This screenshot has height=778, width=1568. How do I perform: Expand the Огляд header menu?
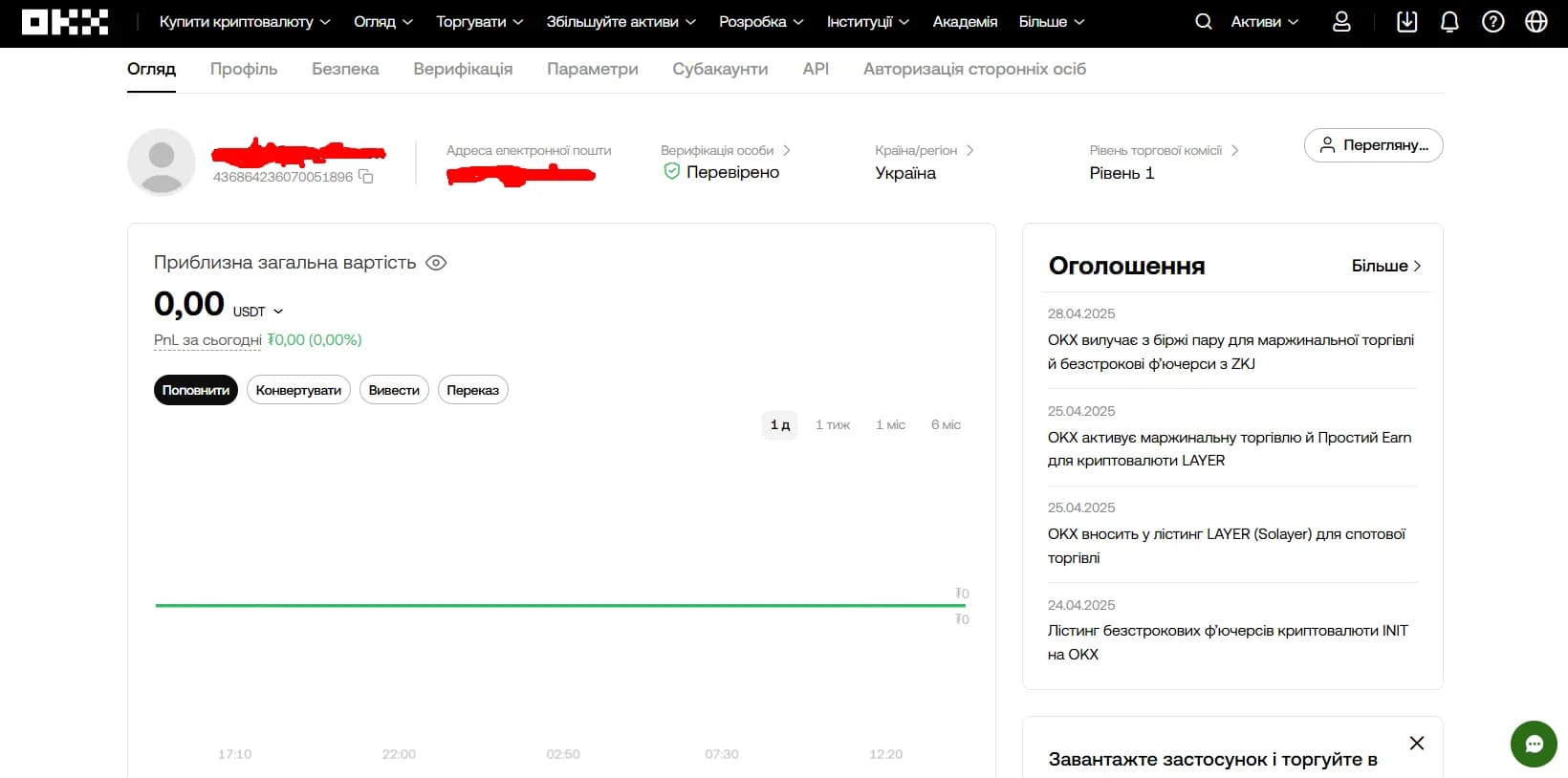tap(383, 21)
